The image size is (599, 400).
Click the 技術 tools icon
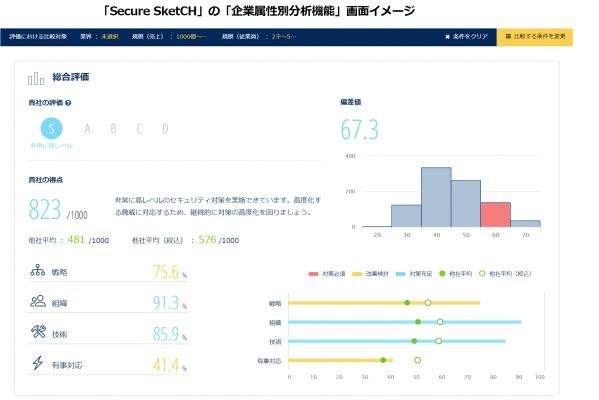(x=38, y=331)
